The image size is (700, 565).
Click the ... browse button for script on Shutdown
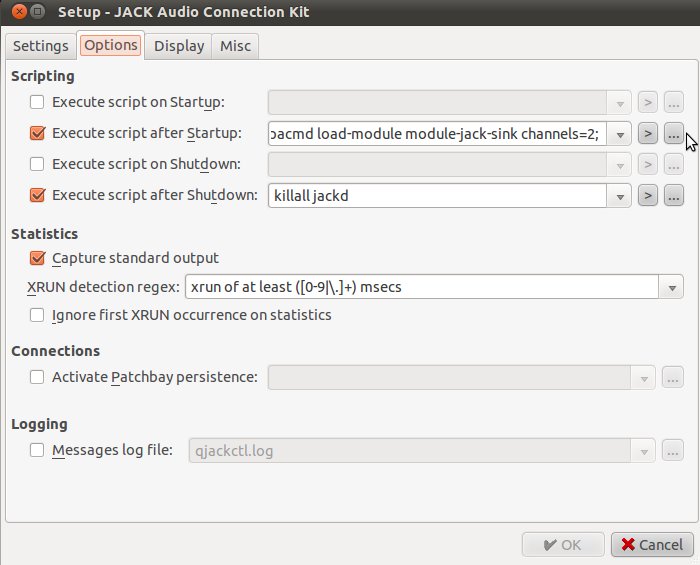click(674, 165)
